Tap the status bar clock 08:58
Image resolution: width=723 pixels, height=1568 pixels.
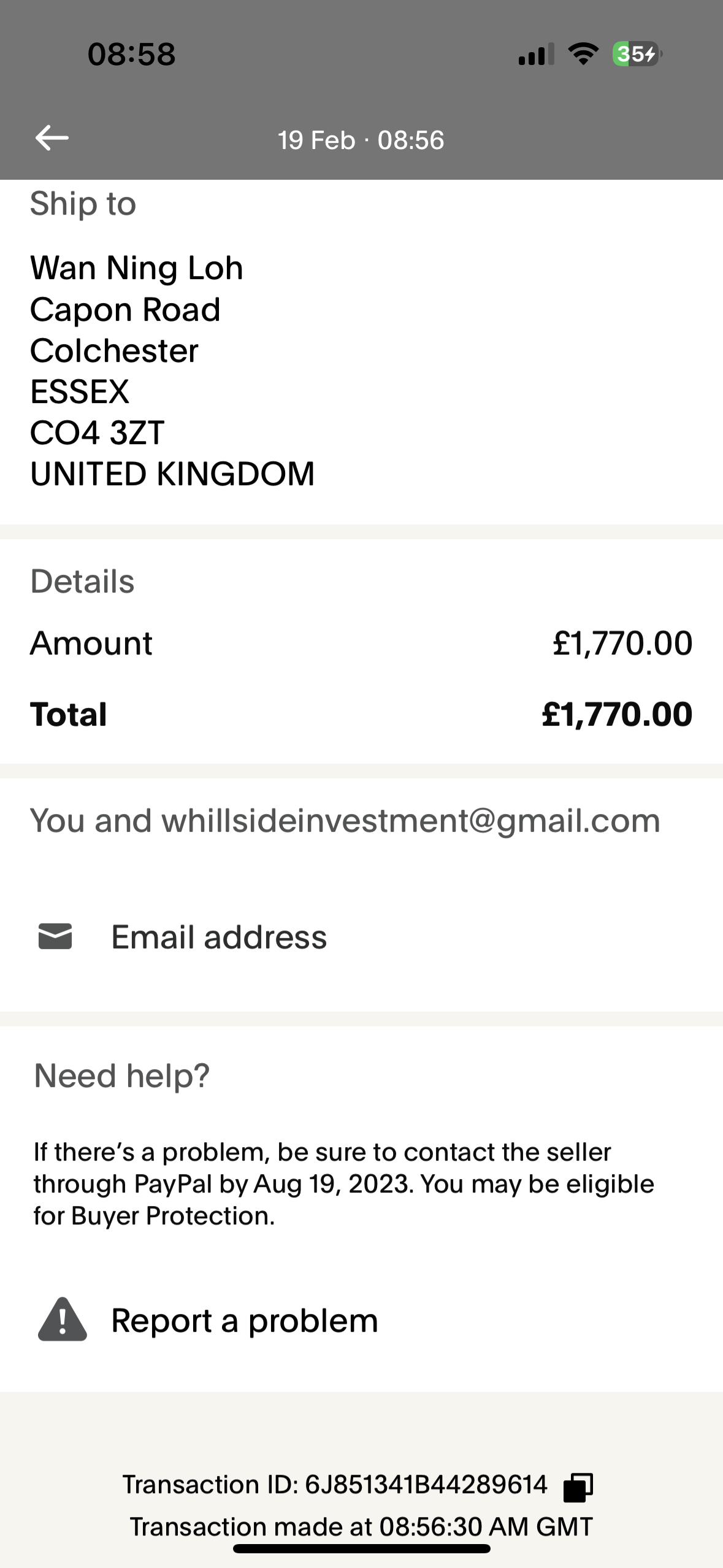click(131, 54)
